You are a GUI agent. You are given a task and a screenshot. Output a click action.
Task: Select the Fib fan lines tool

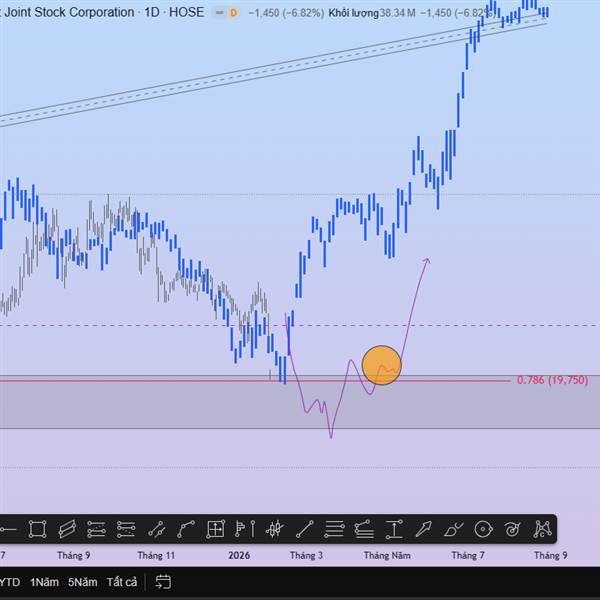click(364, 530)
